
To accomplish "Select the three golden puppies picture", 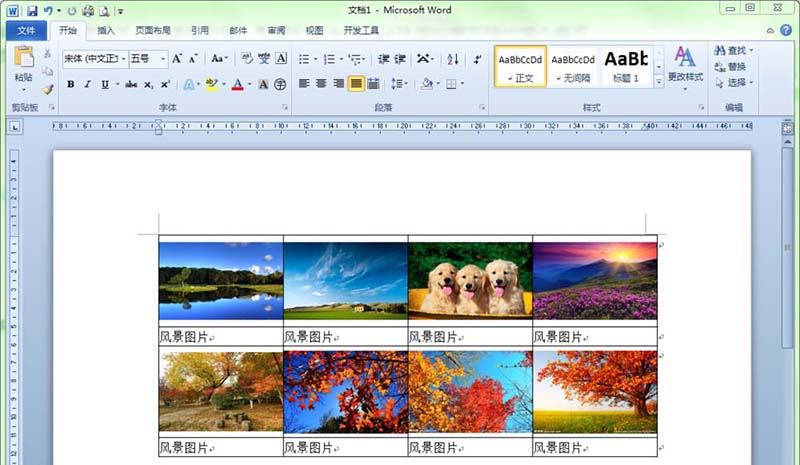I will (x=470, y=280).
